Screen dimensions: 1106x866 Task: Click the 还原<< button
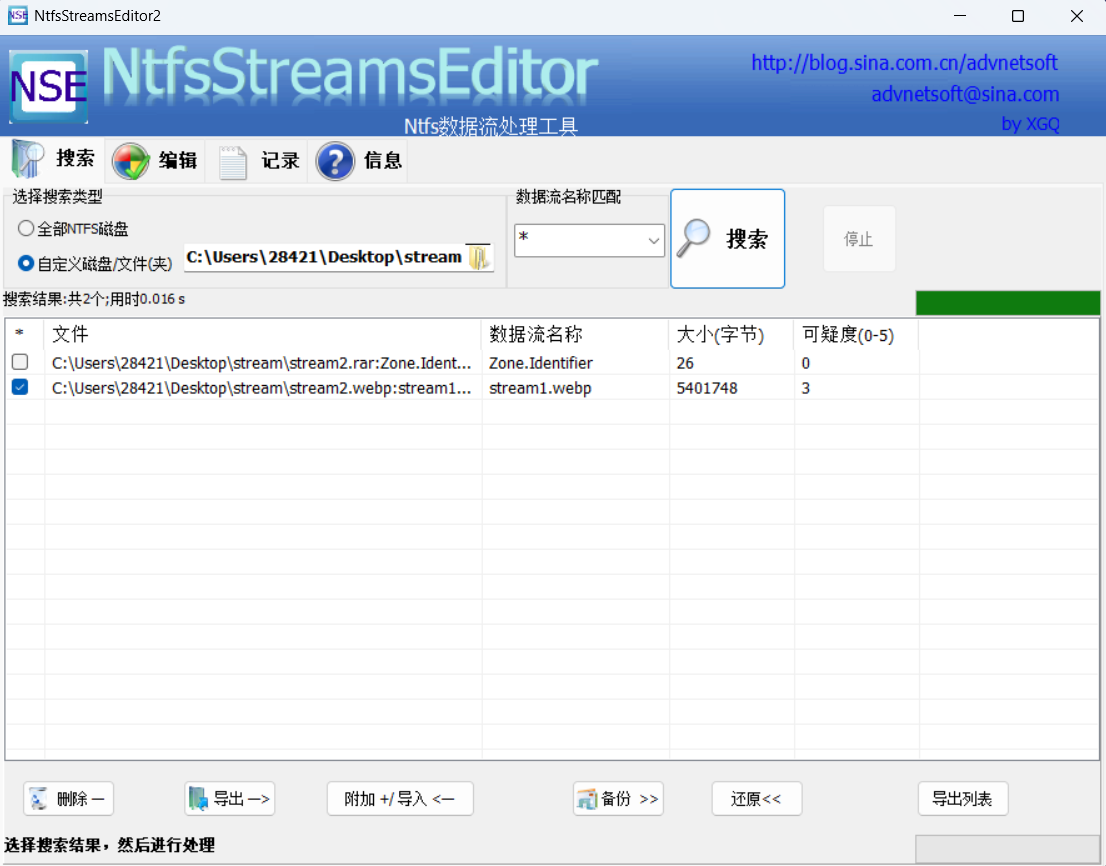[x=756, y=799]
